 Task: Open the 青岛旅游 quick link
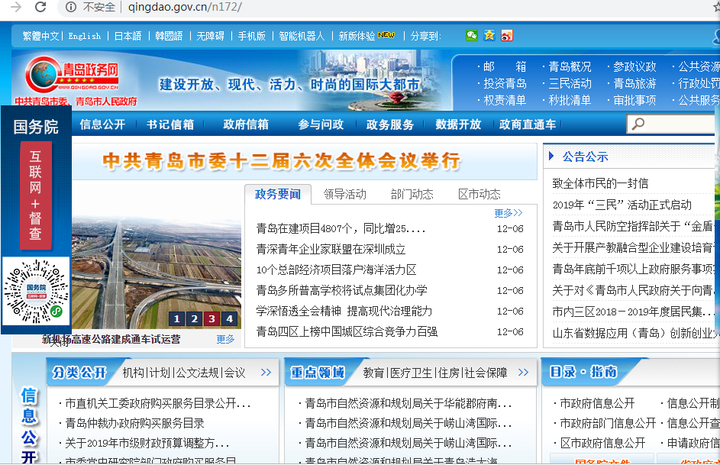point(635,84)
